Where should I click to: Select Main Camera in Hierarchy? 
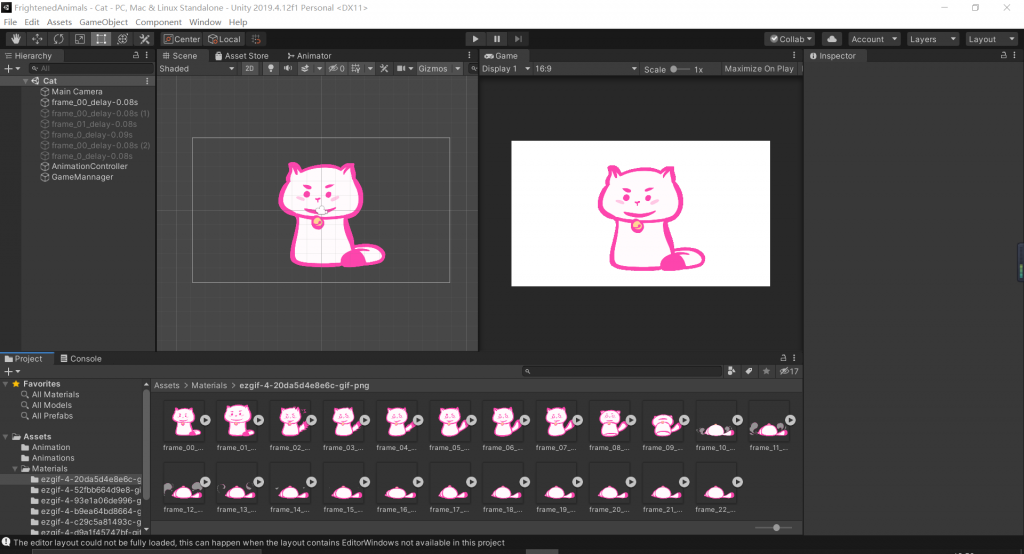(x=77, y=91)
